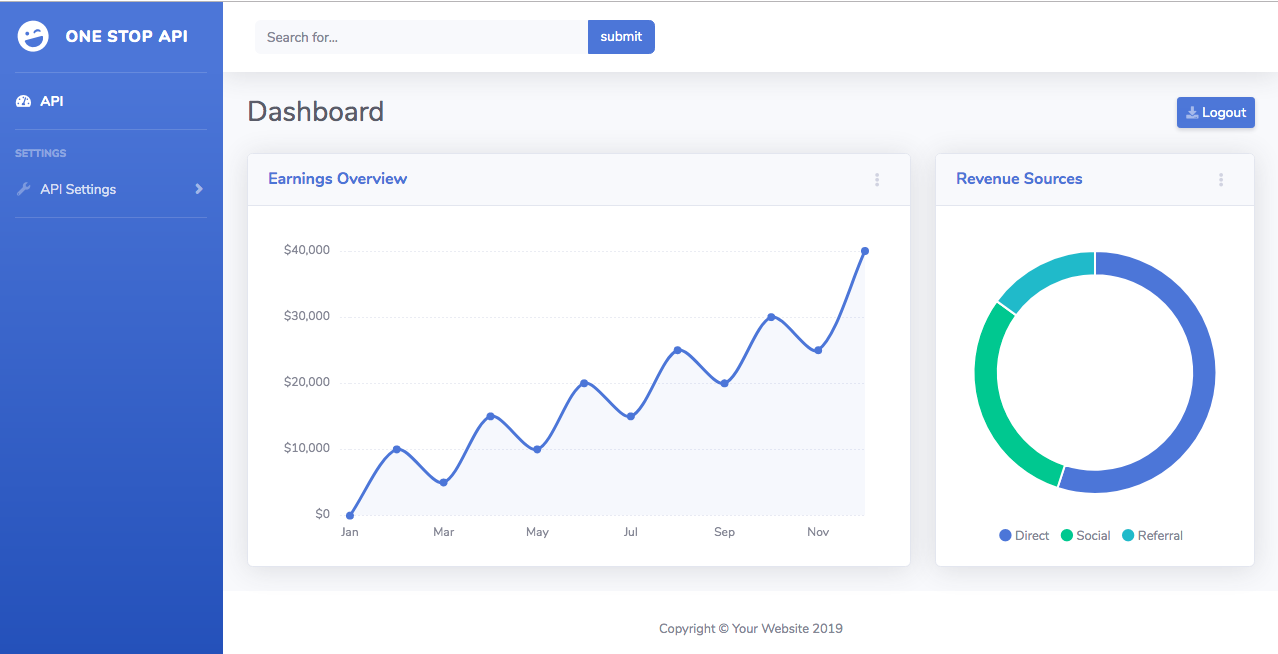Click ONE STOP API brand link
This screenshot has height=654, width=1278.
coord(126,37)
